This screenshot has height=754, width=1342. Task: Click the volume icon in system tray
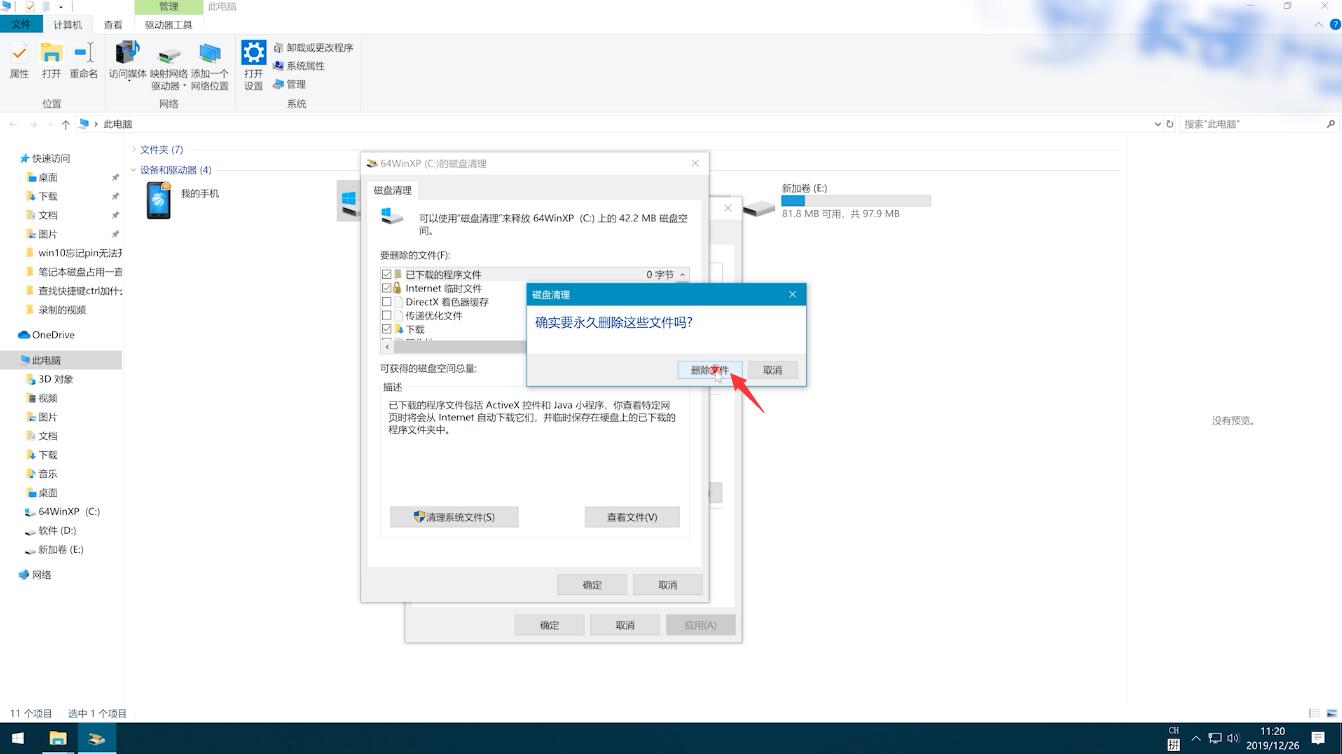[1234, 739]
